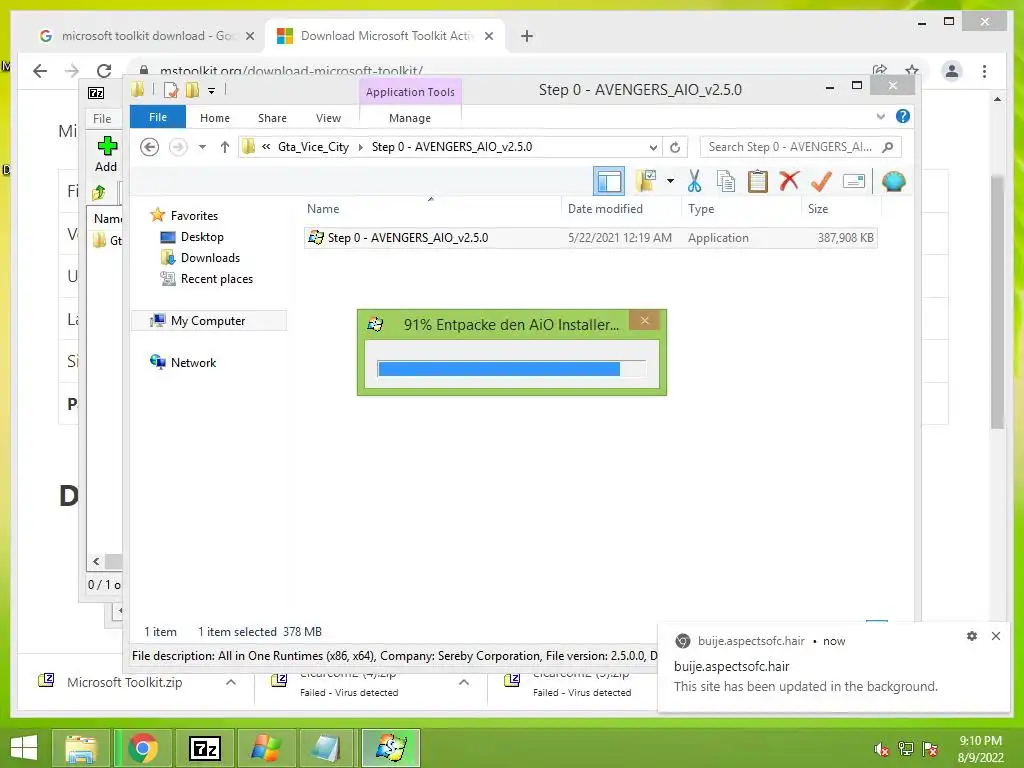Open recent locations dropdown in Explorer
Screen dimensions: 1024x768
(202, 147)
